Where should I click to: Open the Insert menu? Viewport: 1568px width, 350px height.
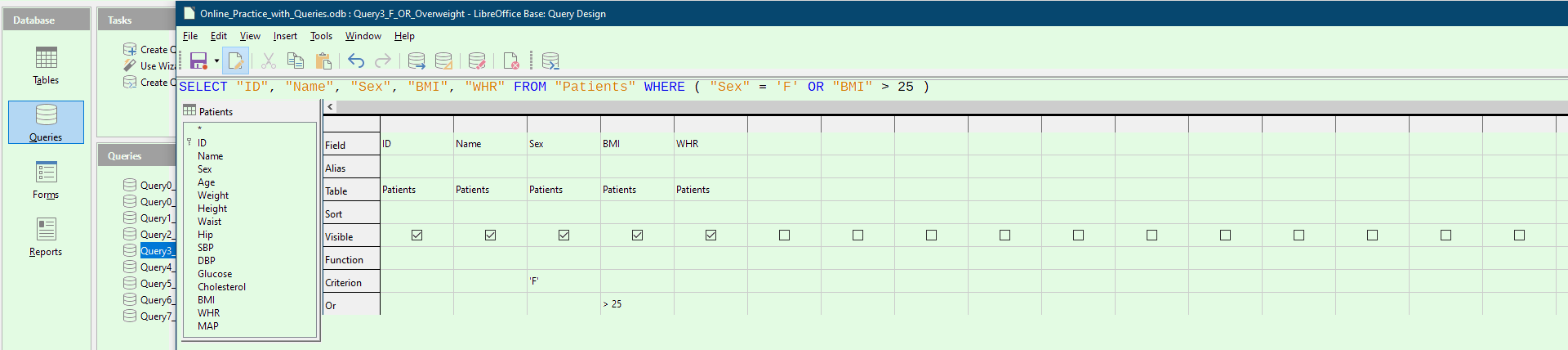tap(285, 36)
